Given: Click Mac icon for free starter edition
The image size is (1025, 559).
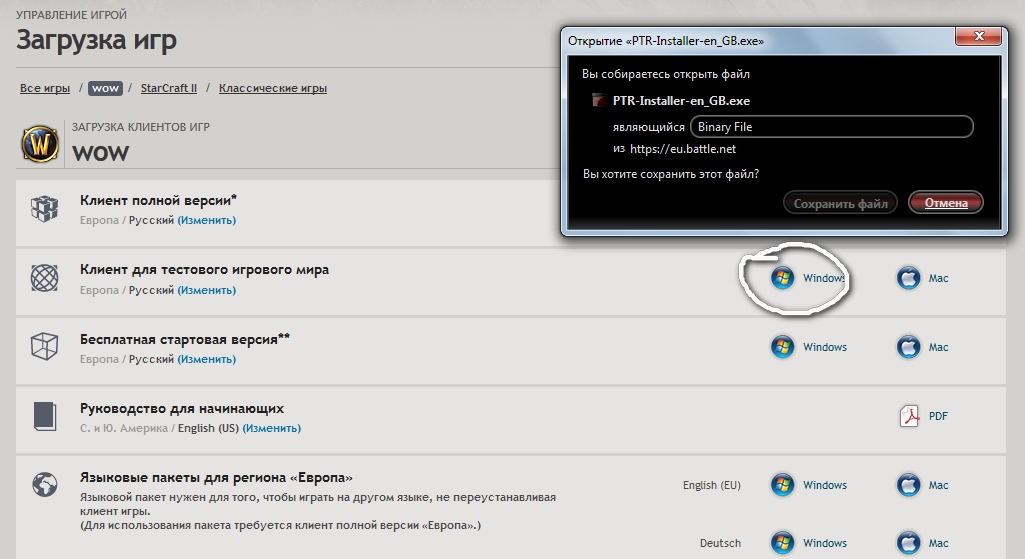Looking at the screenshot, I should point(908,347).
